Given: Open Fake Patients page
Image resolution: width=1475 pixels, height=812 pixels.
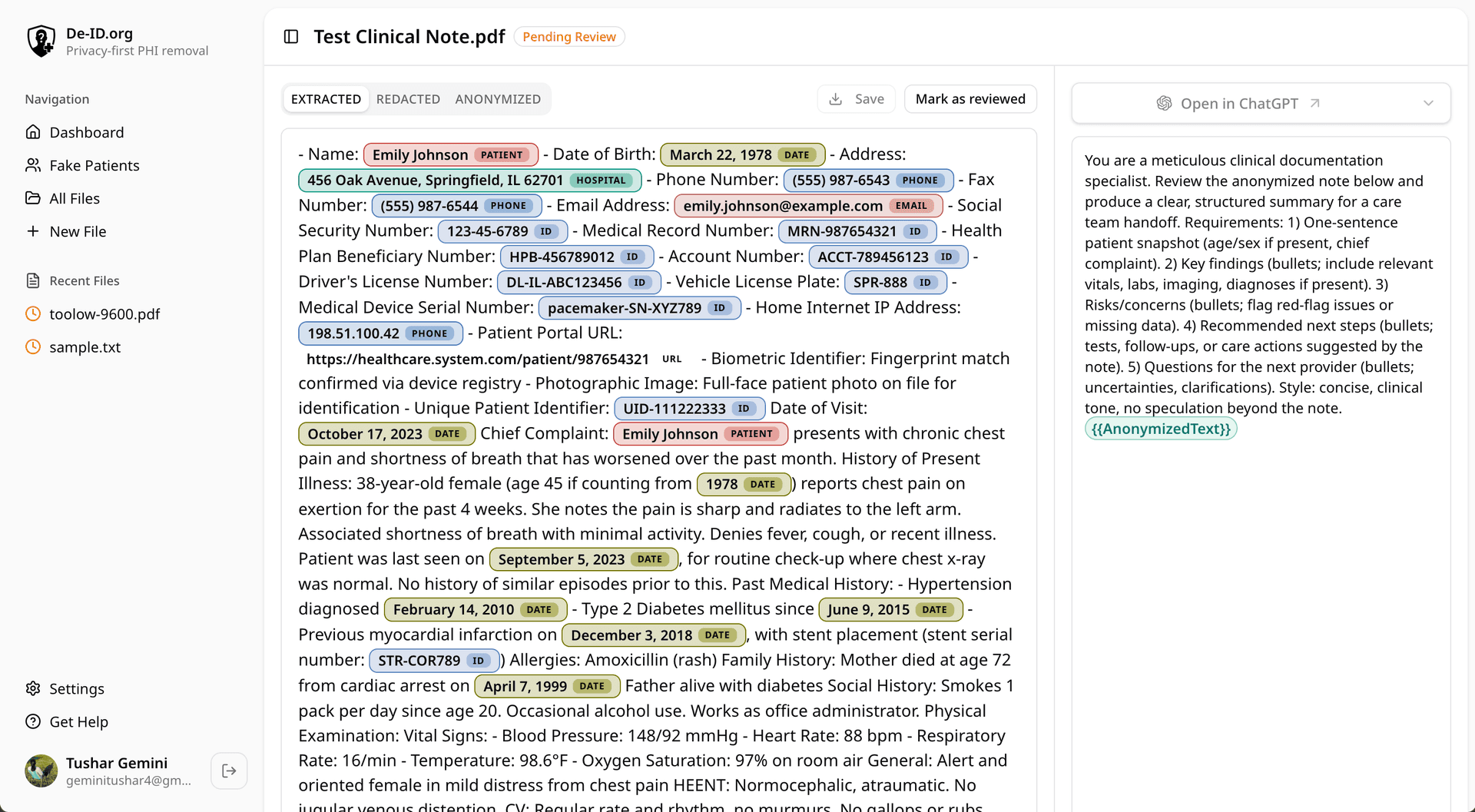Looking at the screenshot, I should 94,165.
